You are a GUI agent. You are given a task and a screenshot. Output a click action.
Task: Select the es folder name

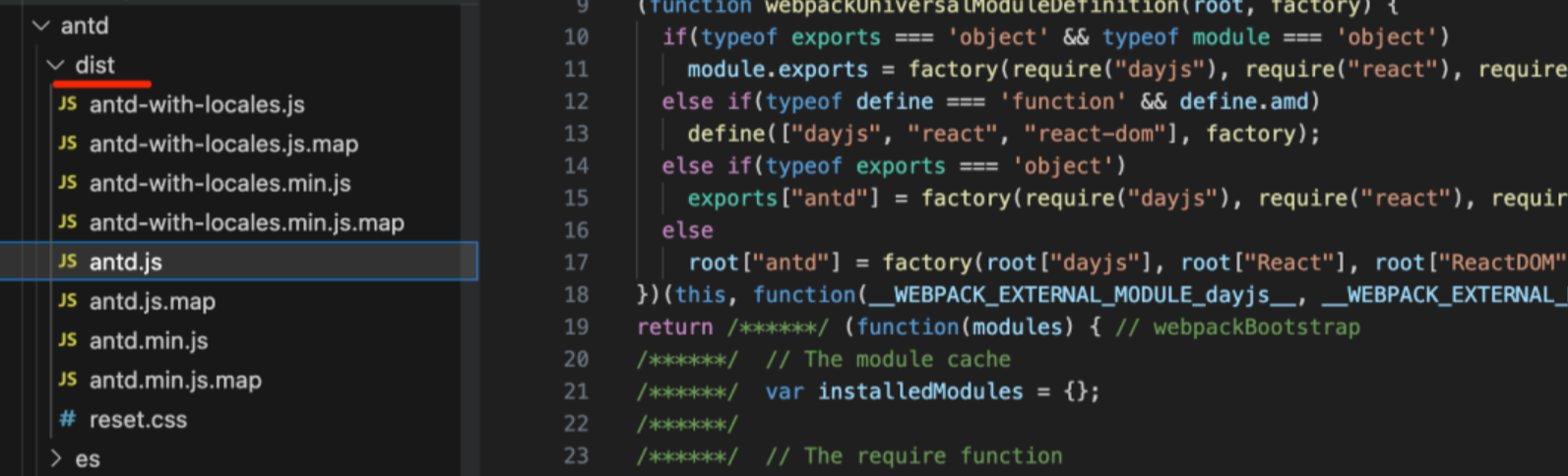pyautogui.click(x=88, y=458)
